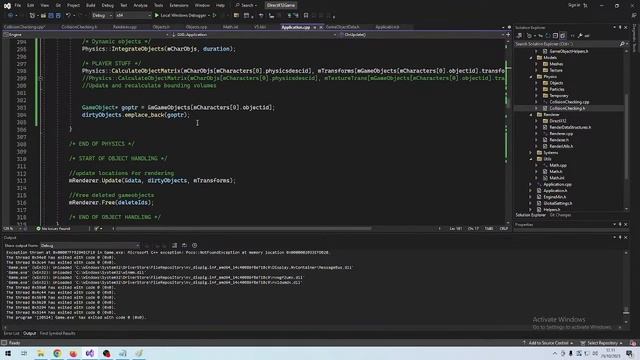The width and height of the screenshot is (640, 360).
Task: Open solution configuration Debug dropdown
Action: click(102, 16)
